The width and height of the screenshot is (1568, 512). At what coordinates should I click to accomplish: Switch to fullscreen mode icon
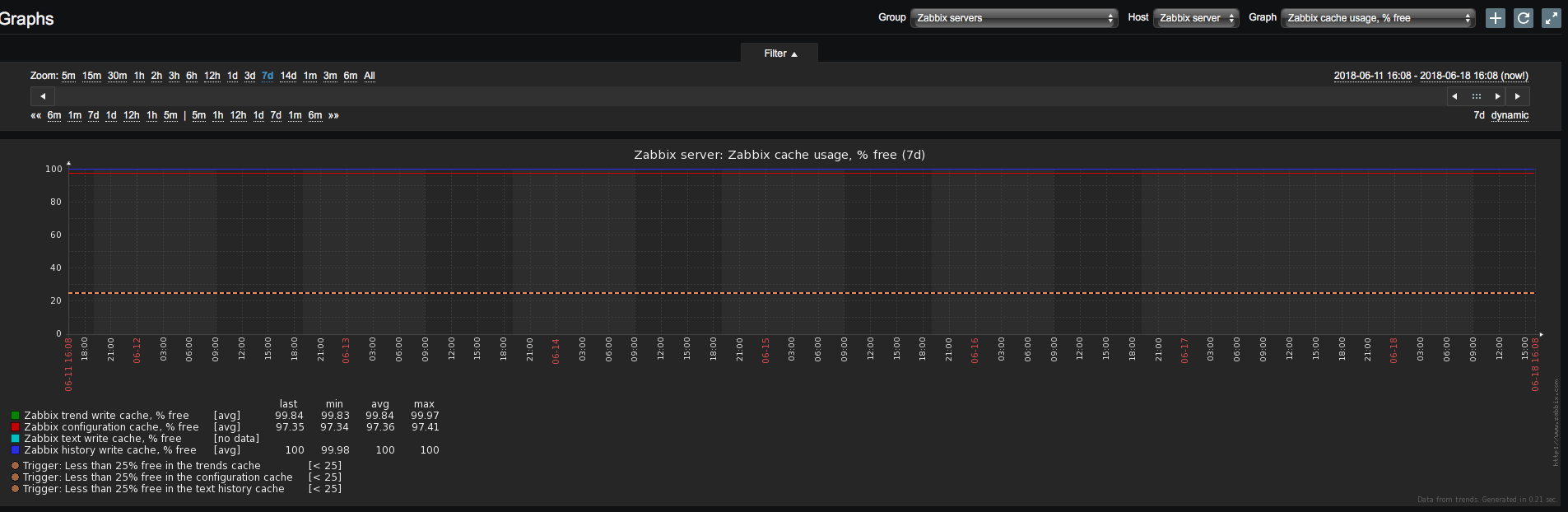(x=1552, y=18)
